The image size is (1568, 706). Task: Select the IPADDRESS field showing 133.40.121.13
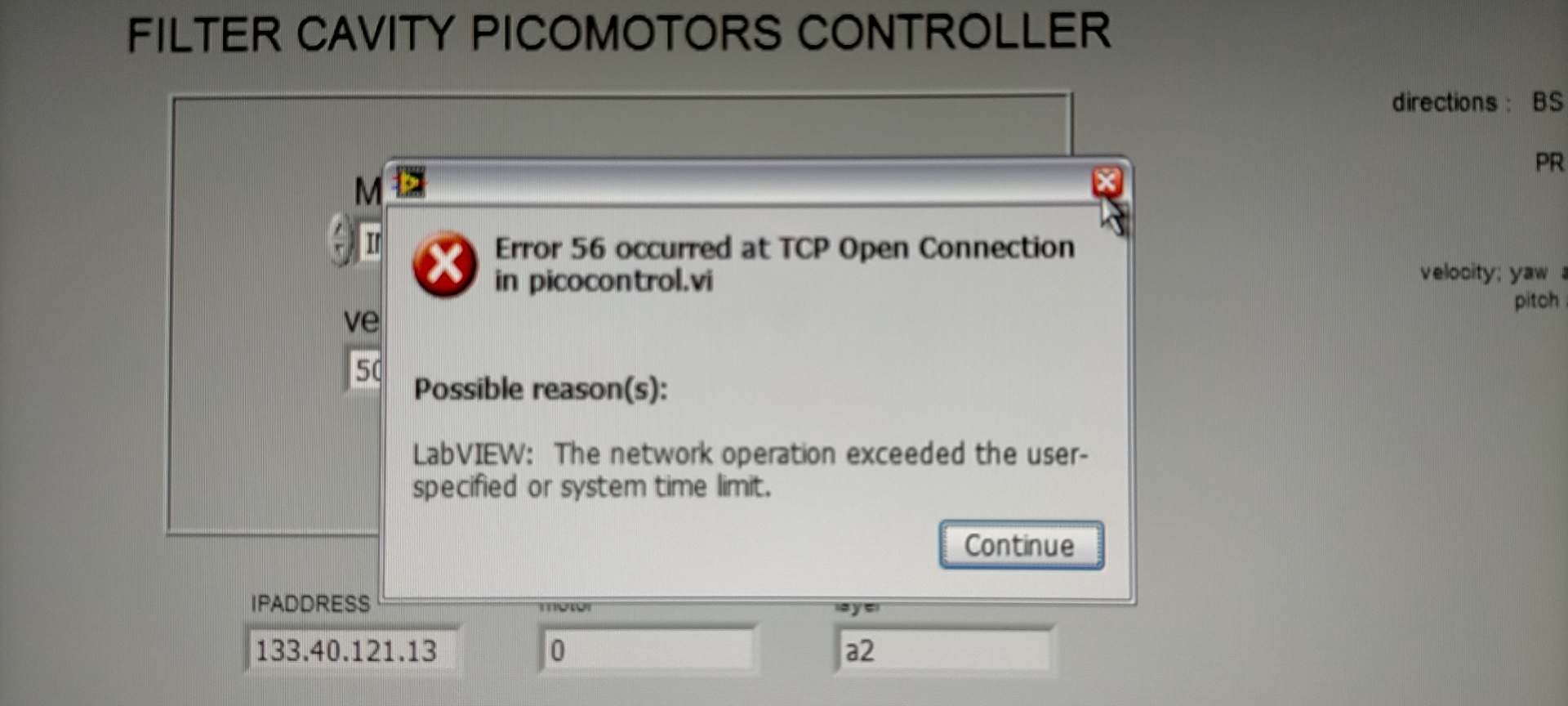click(352, 650)
